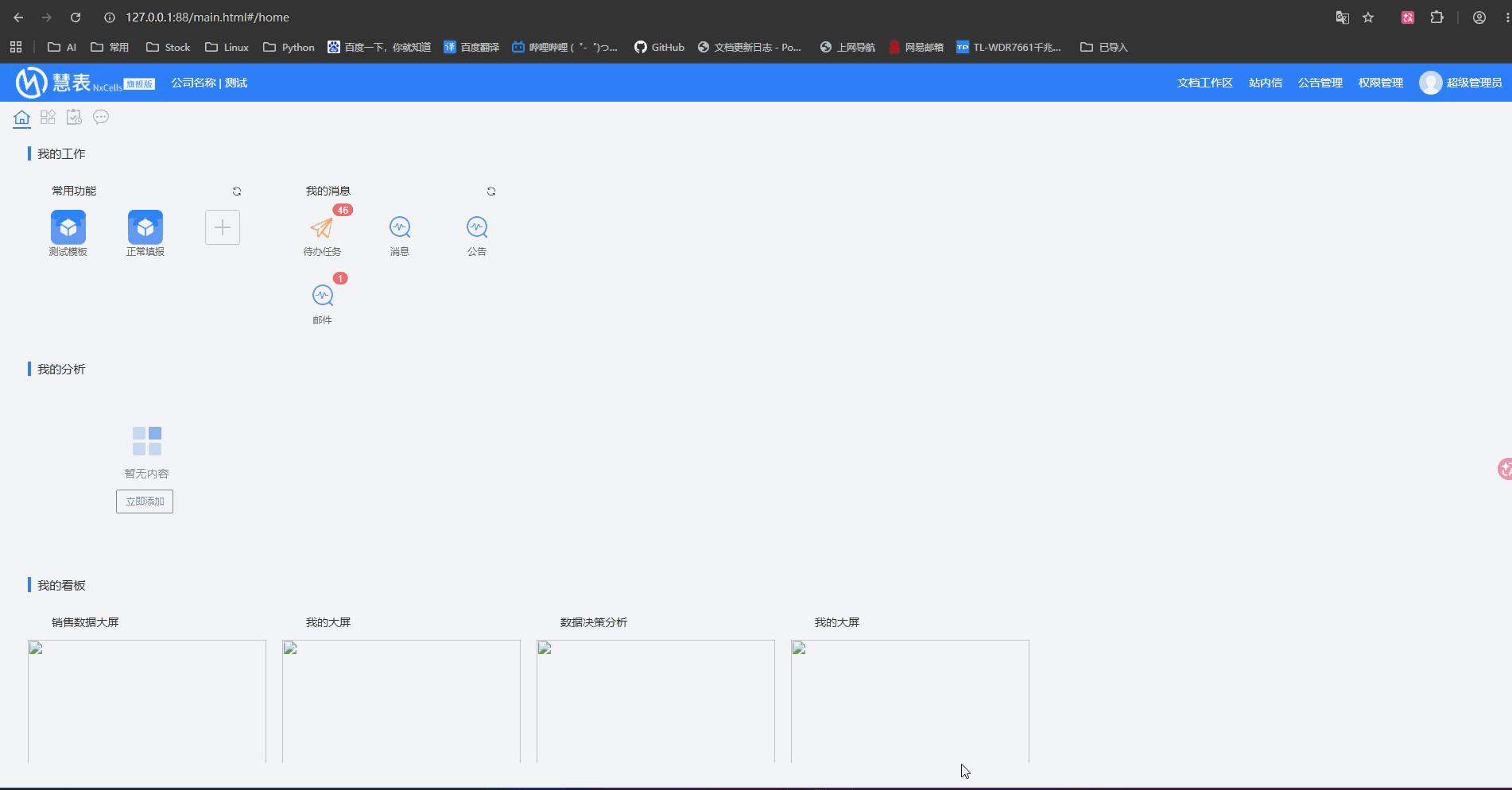Open the home icon tab
The width and height of the screenshot is (1512, 790).
[x=21, y=118]
